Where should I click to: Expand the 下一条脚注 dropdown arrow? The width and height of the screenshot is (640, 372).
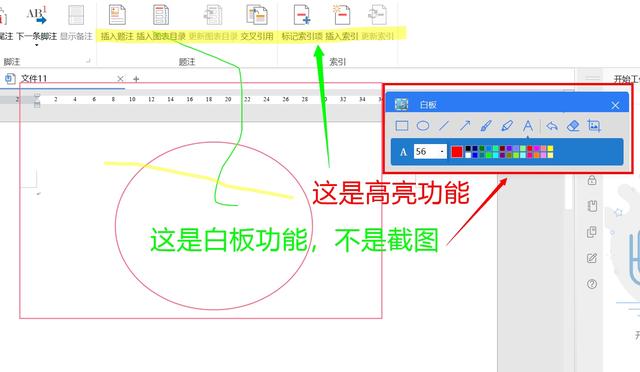click(36, 45)
